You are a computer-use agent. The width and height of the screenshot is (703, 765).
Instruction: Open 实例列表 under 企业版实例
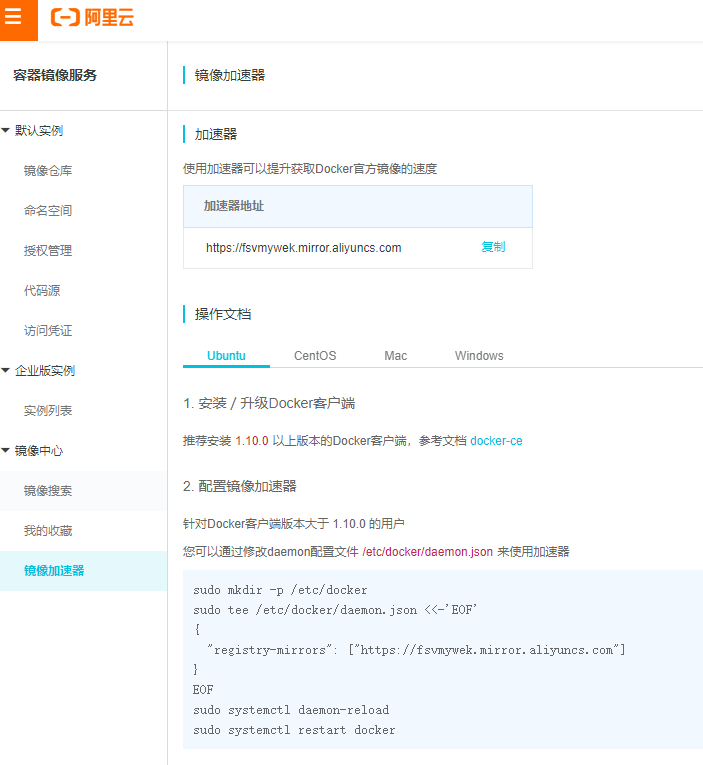48,411
